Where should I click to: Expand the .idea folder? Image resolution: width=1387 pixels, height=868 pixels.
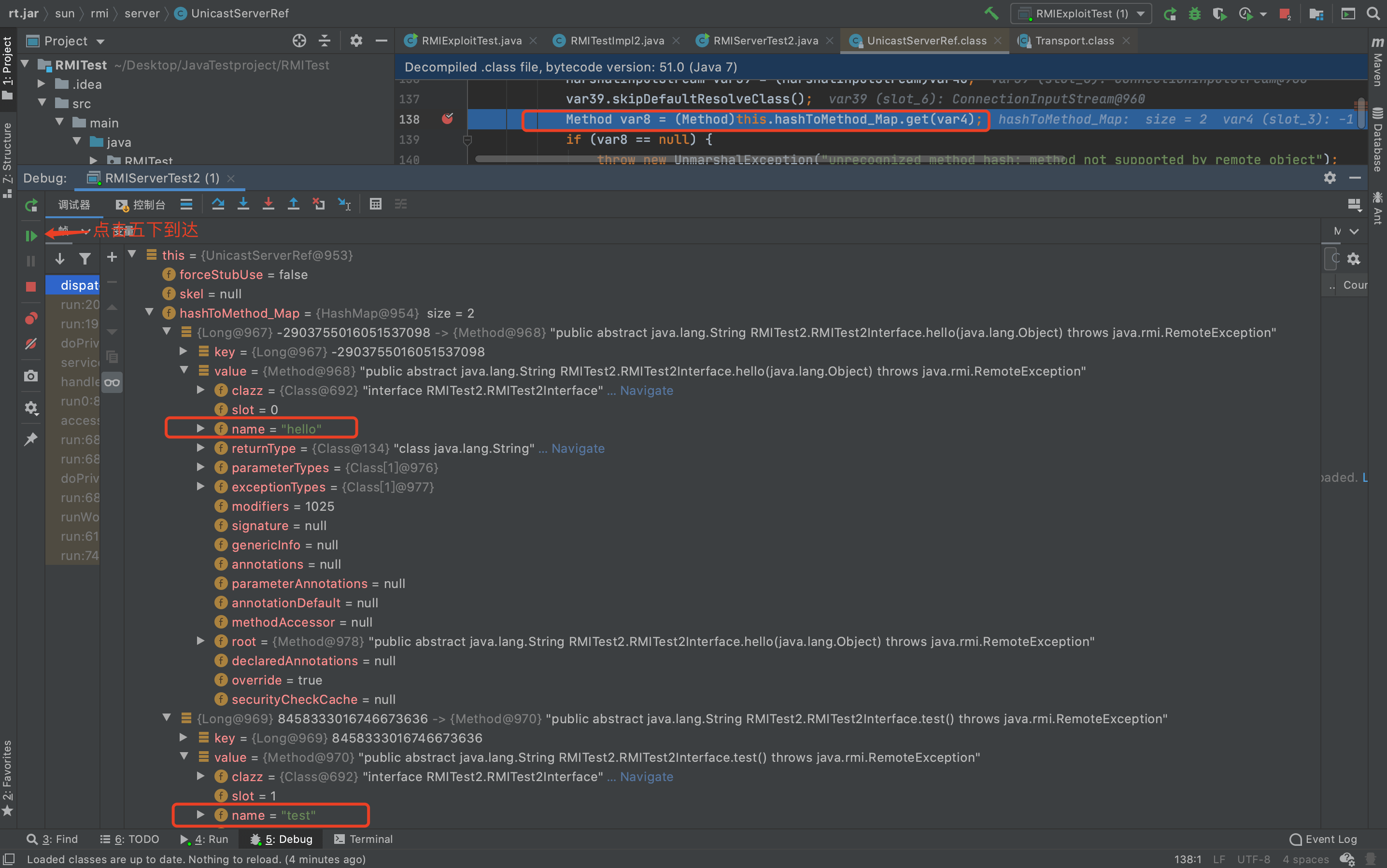pos(42,83)
